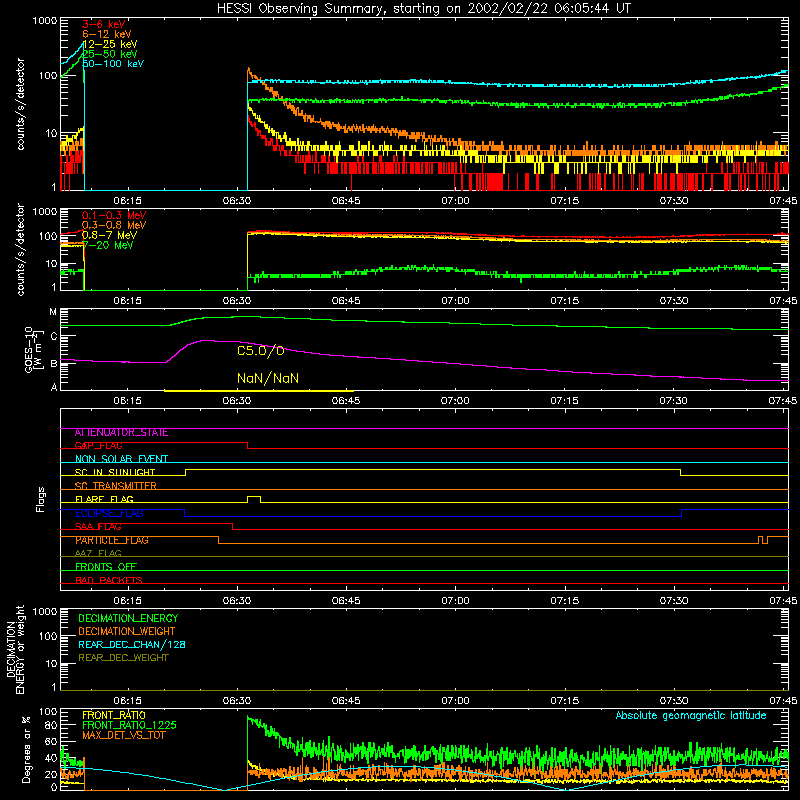Click the 'REAR_DEC_CHAN/128' legend label
This screenshot has height=800, width=800.
click(x=132, y=645)
